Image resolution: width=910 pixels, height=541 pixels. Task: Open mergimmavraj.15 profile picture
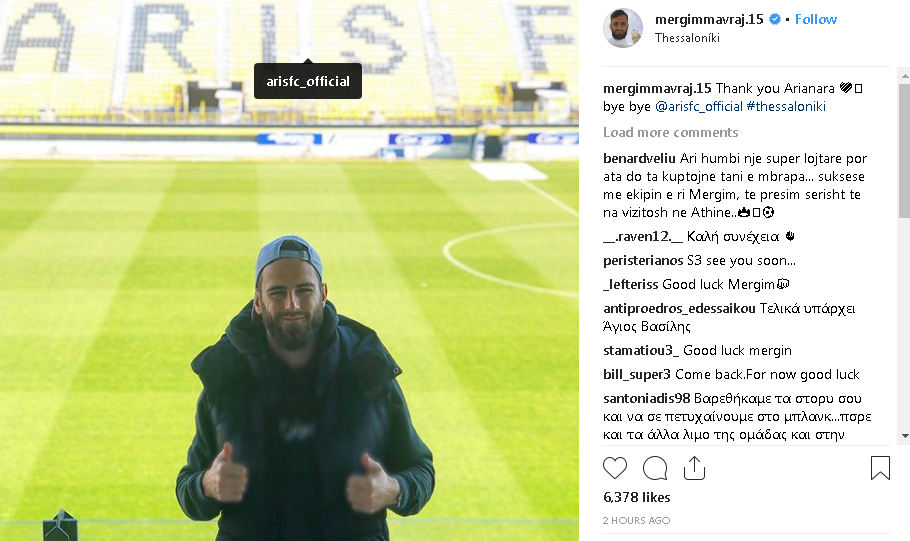click(623, 28)
